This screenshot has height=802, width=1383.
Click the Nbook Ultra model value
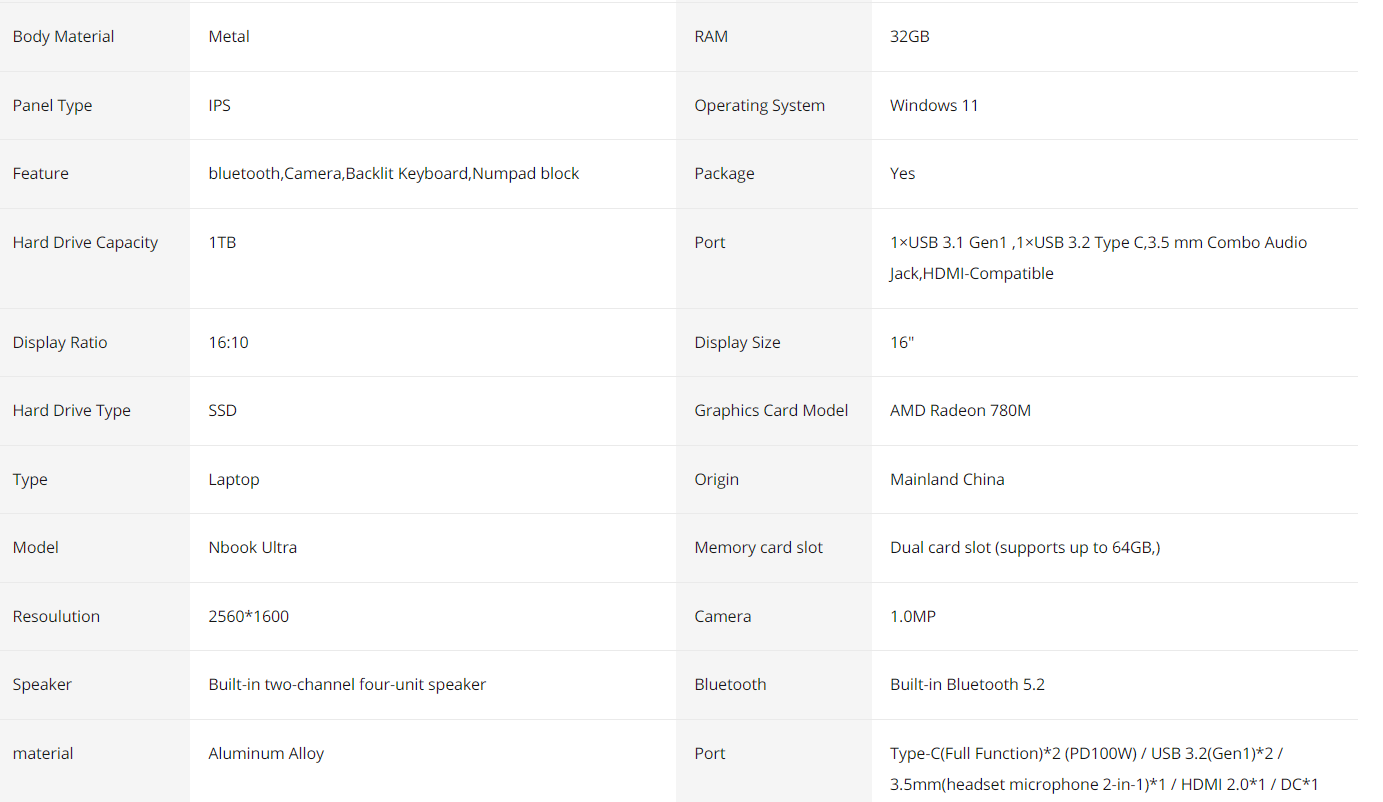252,548
